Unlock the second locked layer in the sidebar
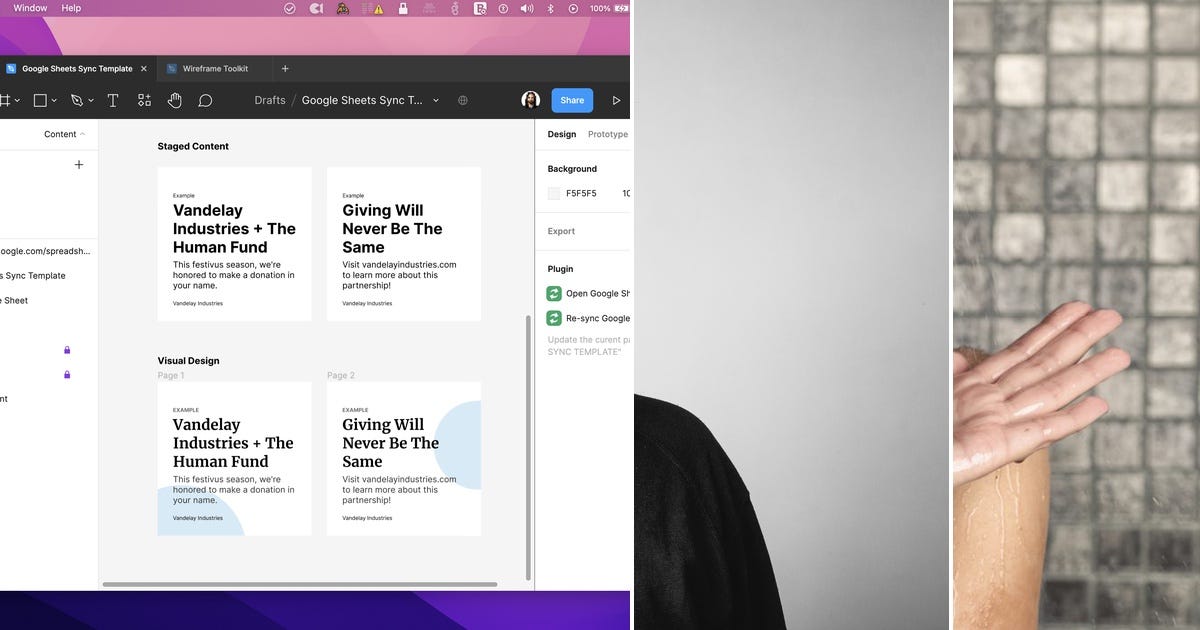 click(x=67, y=375)
